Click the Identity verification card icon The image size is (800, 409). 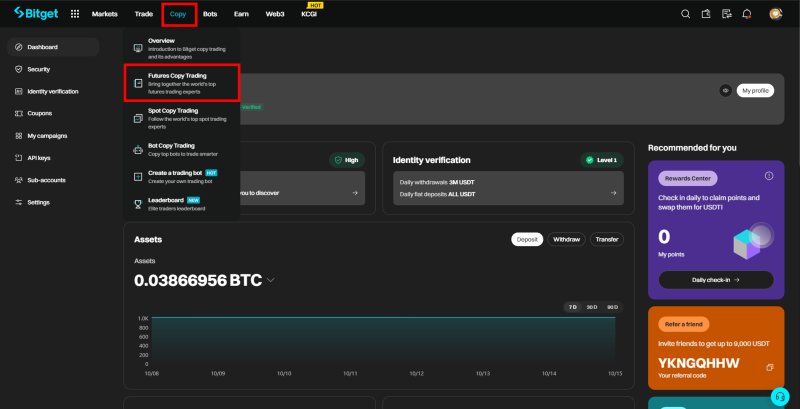pyautogui.click(x=19, y=91)
